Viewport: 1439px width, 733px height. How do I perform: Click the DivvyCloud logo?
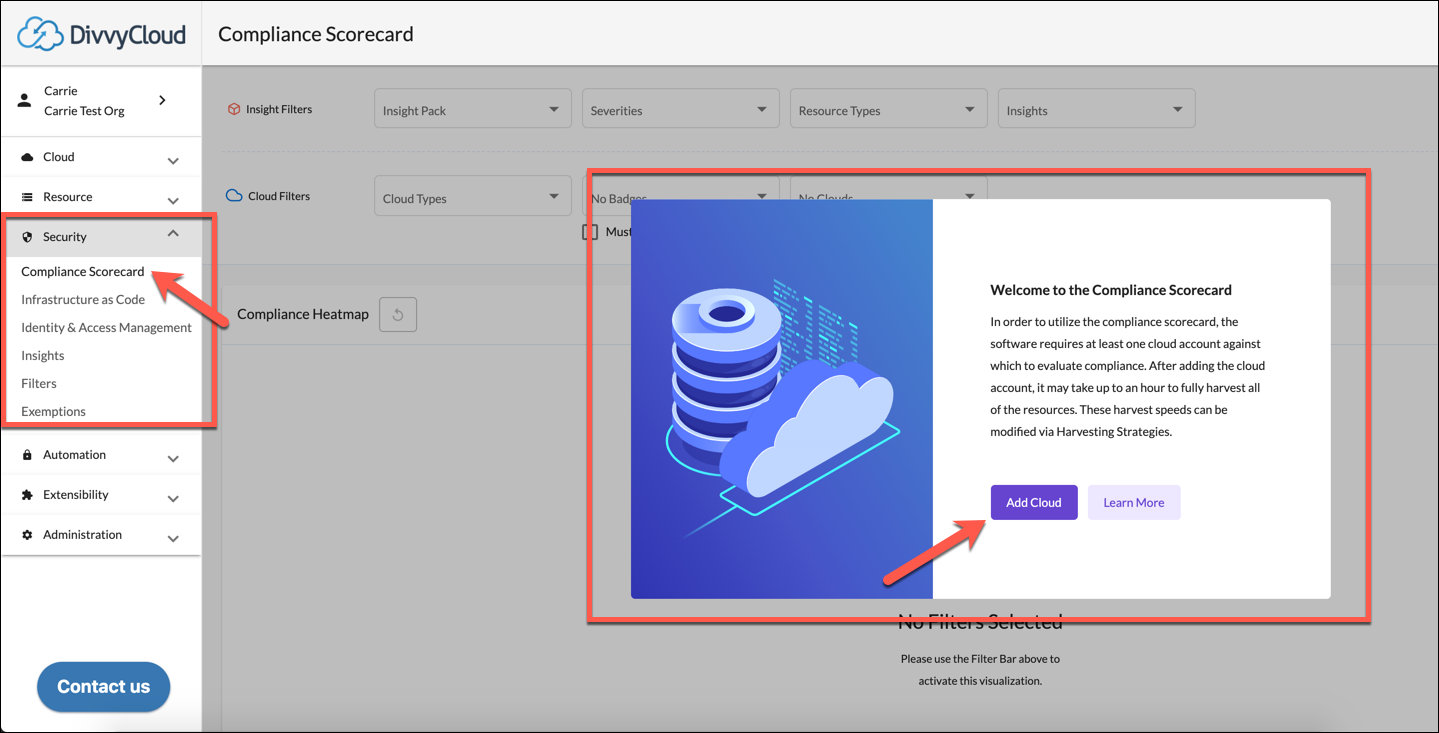[x=102, y=34]
